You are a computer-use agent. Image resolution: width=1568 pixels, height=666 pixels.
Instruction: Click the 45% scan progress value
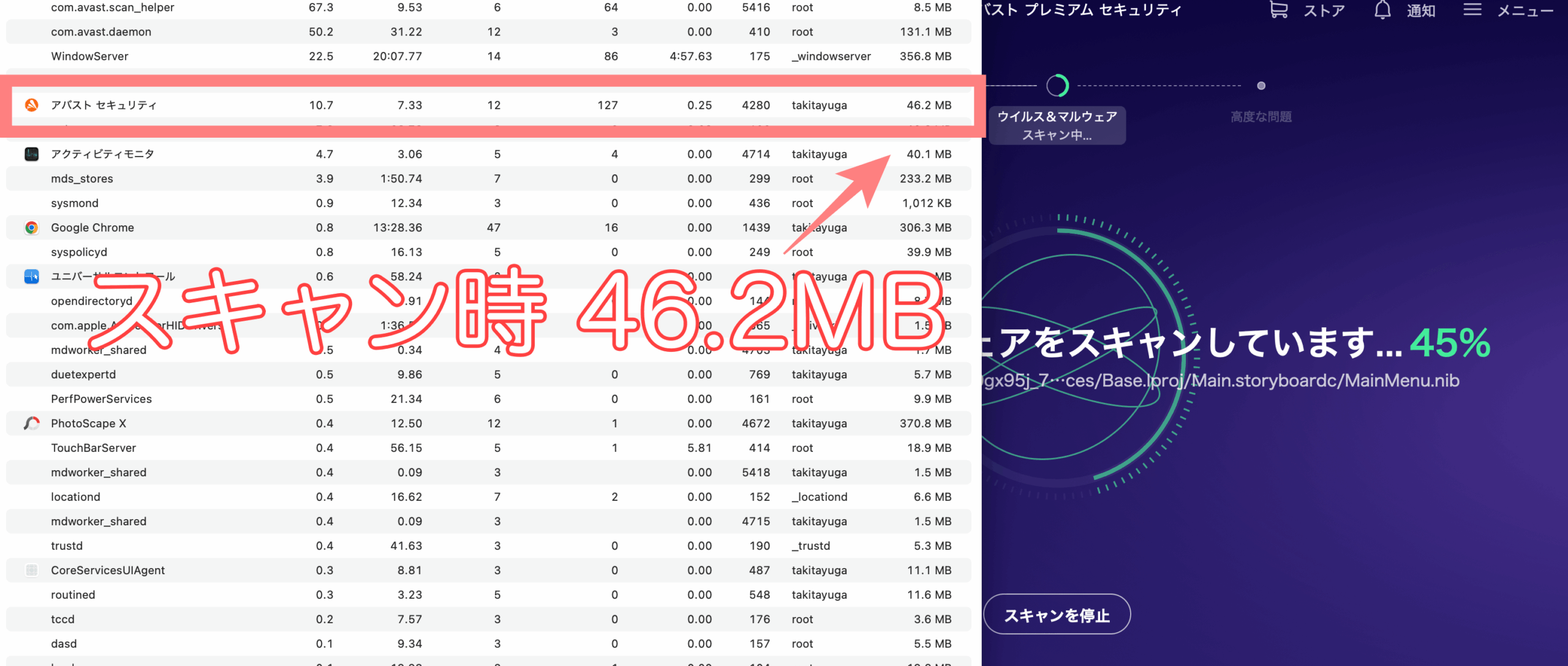pyautogui.click(x=1450, y=343)
